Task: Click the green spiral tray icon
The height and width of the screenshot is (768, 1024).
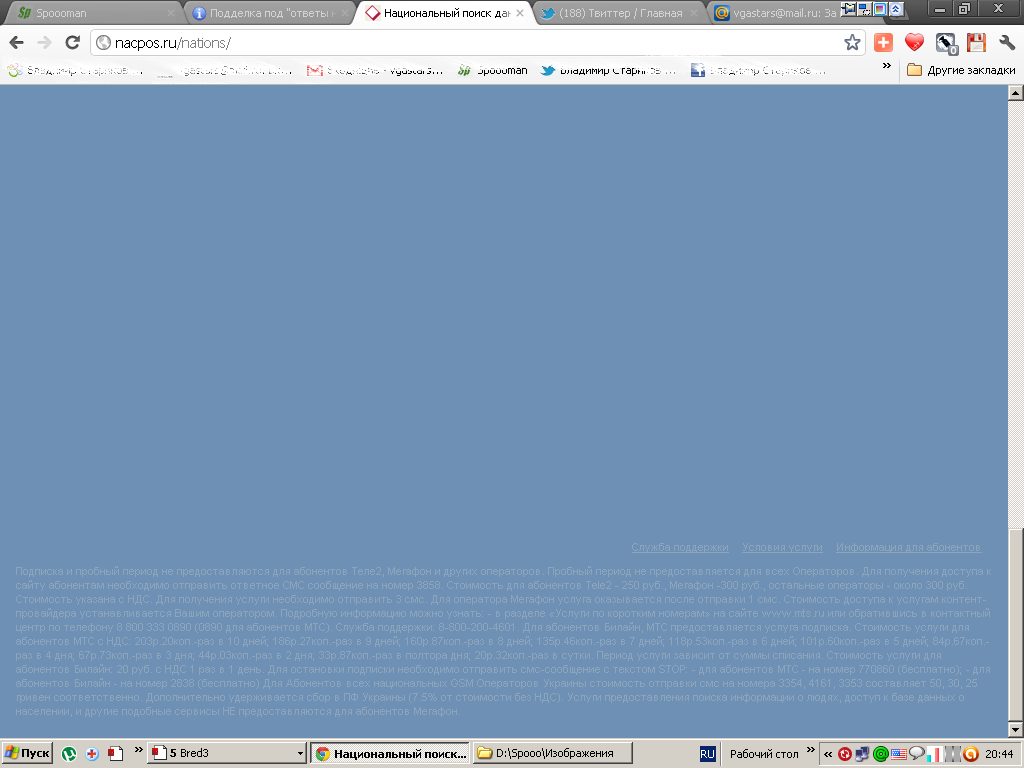Action: [880, 754]
